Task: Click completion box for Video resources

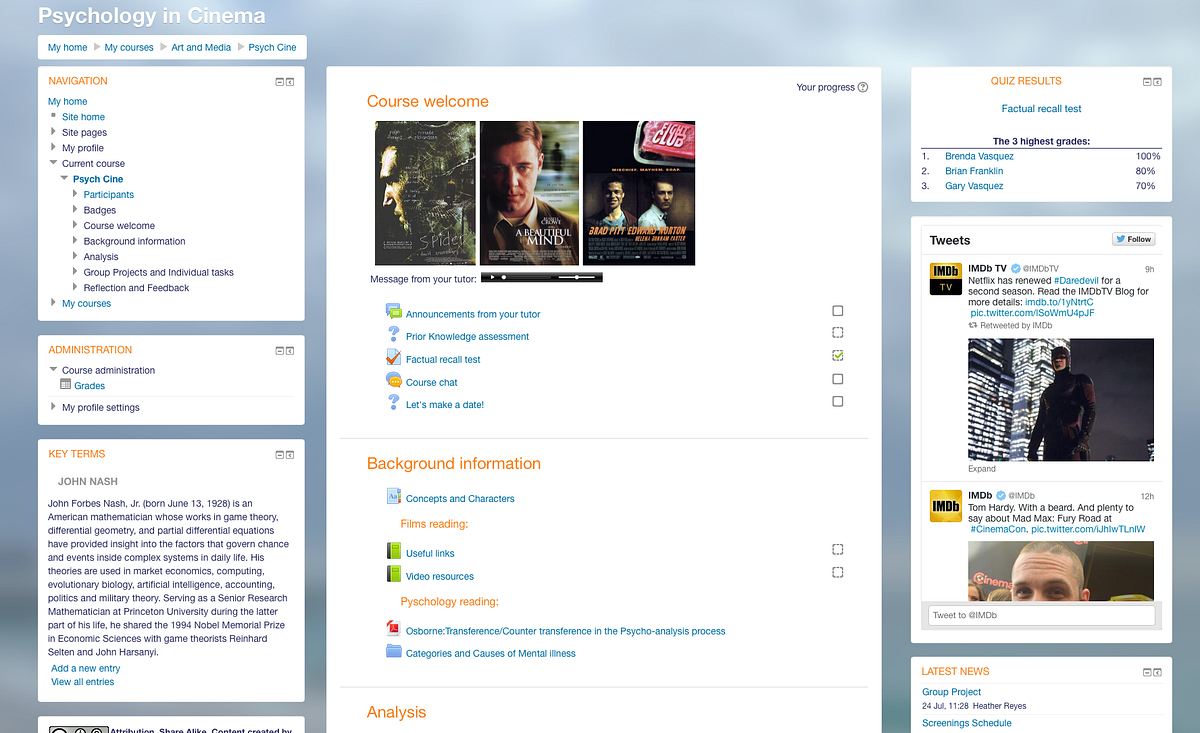Action: pyautogui.click(x=838, y=572)
